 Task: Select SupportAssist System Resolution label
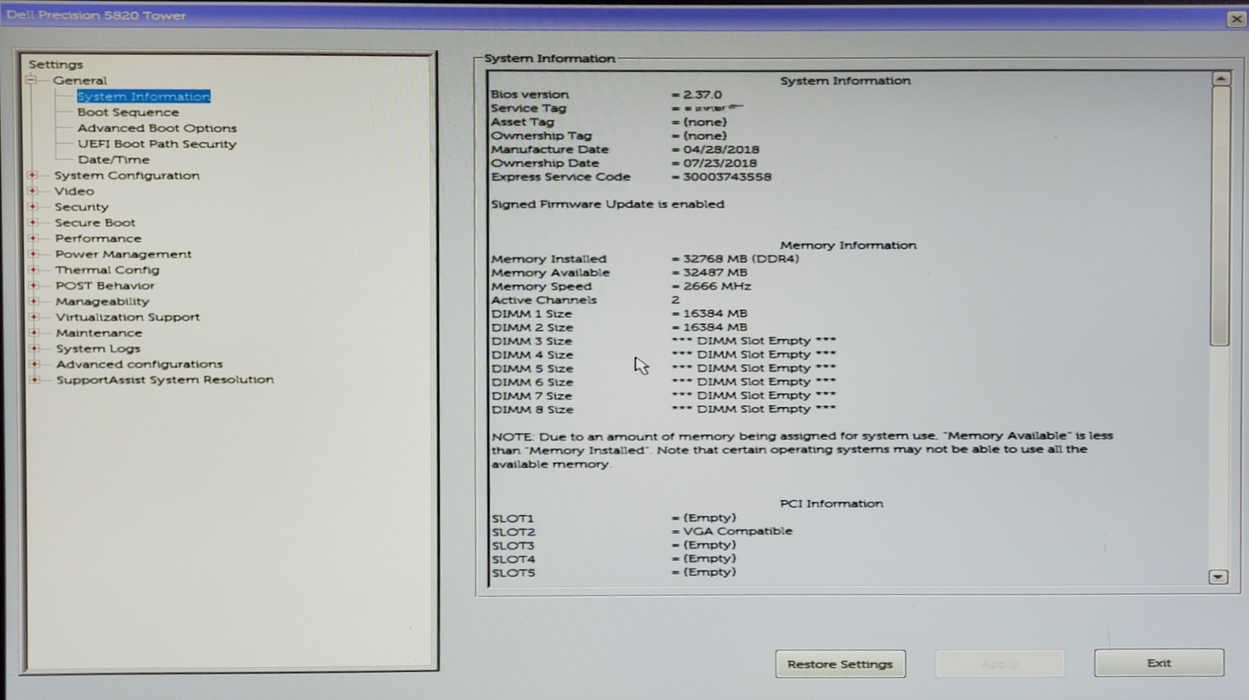pyautogui.click(x=164, y=380)
